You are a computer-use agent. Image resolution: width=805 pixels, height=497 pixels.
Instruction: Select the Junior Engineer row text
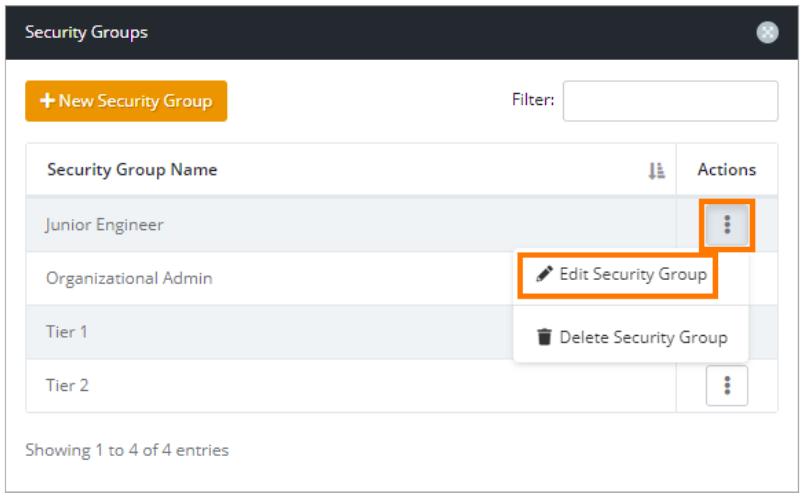point(104,225)
